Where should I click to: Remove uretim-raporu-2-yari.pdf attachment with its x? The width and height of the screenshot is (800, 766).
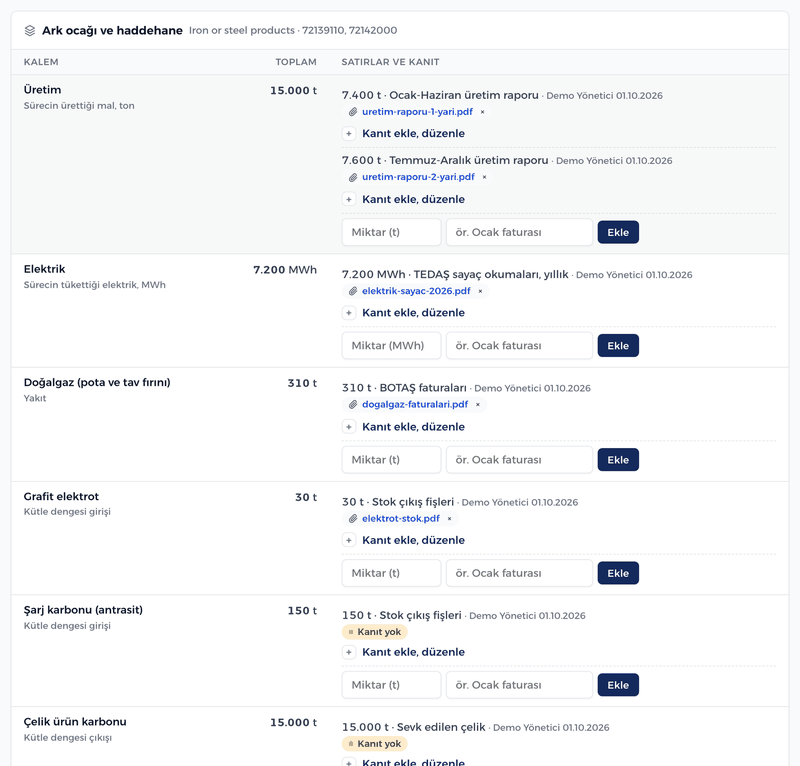484,177
